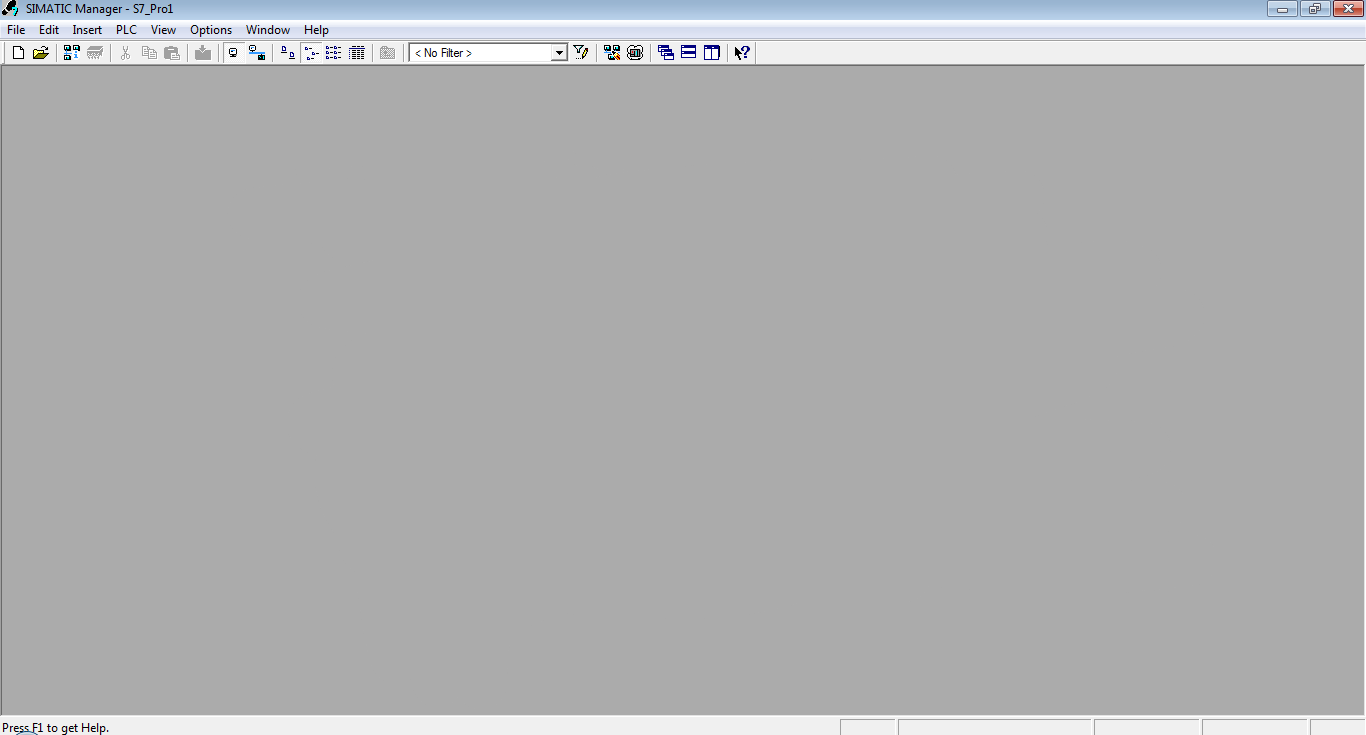The height and width of the screenshot is (735, 1366).
Task: Select the Large Icons view button
Action: [288, 53]
